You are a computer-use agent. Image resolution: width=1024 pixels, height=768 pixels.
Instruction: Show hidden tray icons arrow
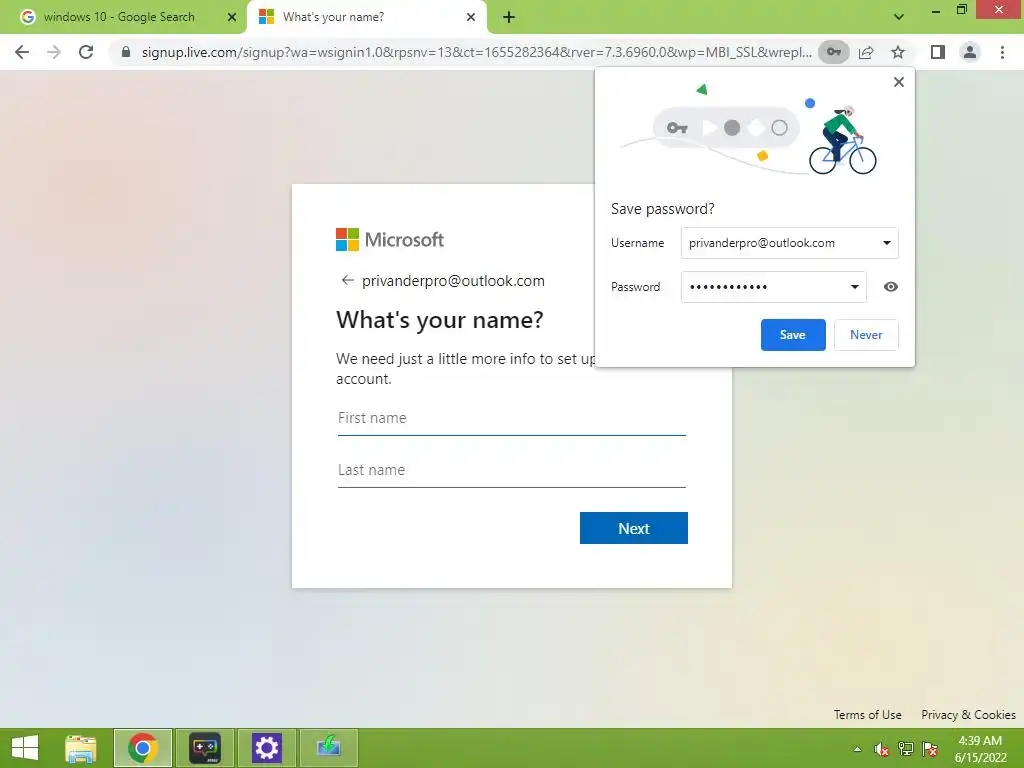point(857,749)
